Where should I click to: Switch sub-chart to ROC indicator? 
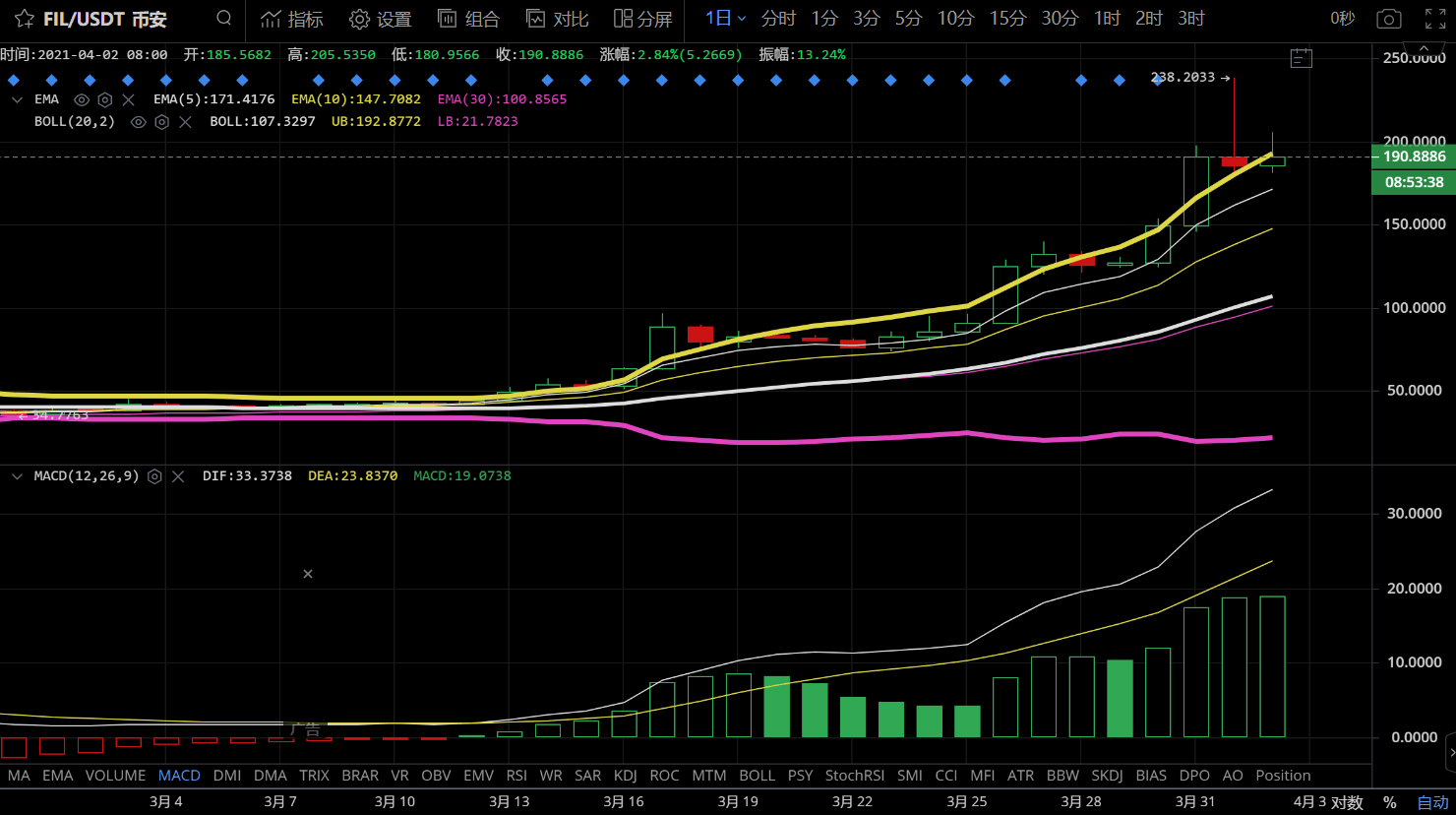(x=665, y=776)
